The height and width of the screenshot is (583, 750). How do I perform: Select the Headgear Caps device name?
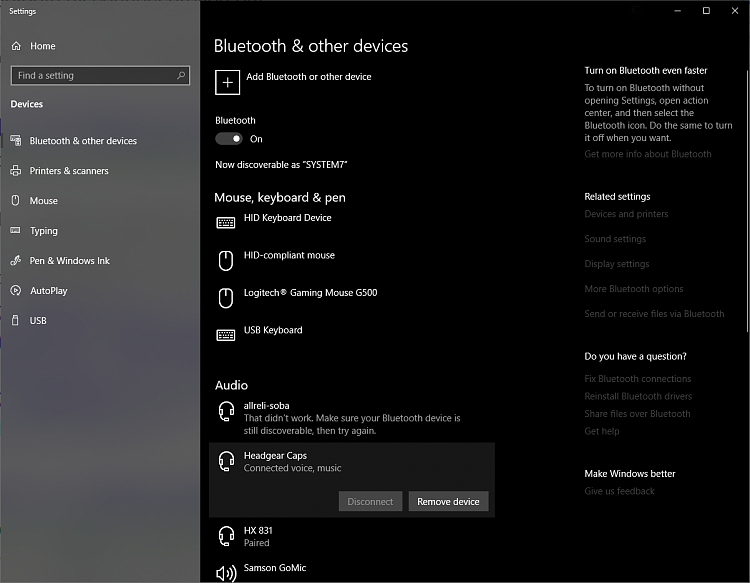coord(275,455)
